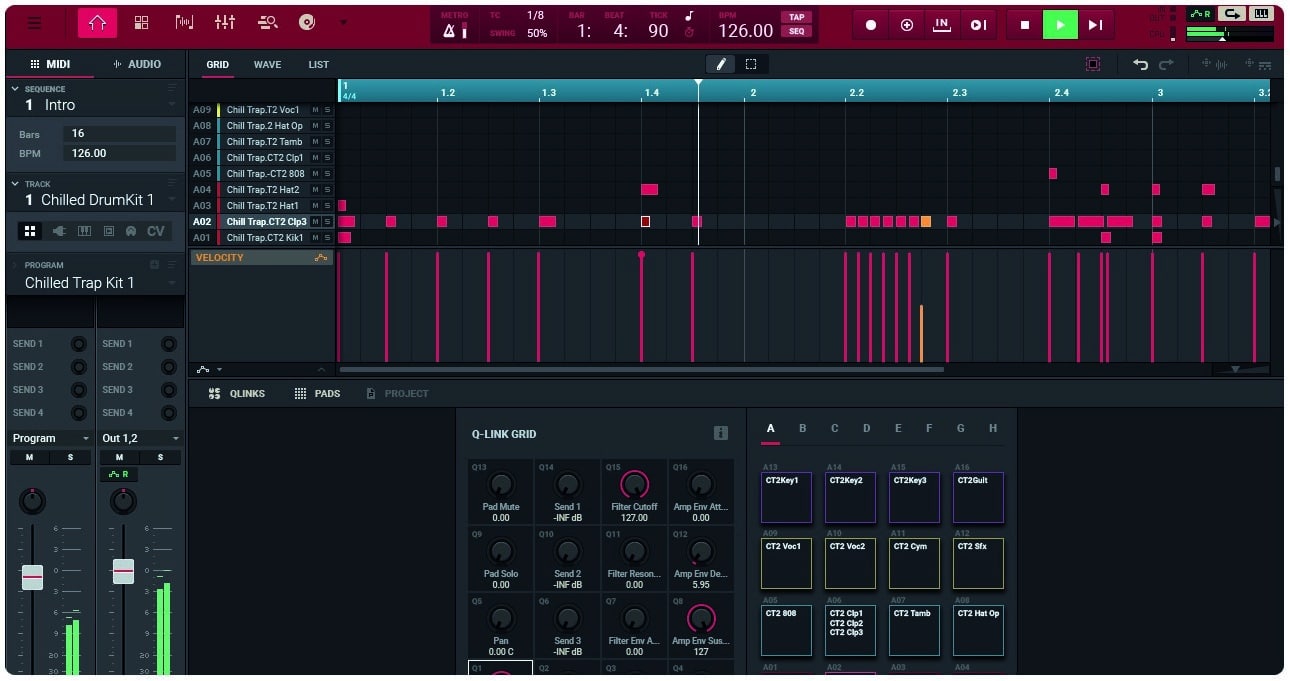Select the drum grid track type icon

coord(30,231)
